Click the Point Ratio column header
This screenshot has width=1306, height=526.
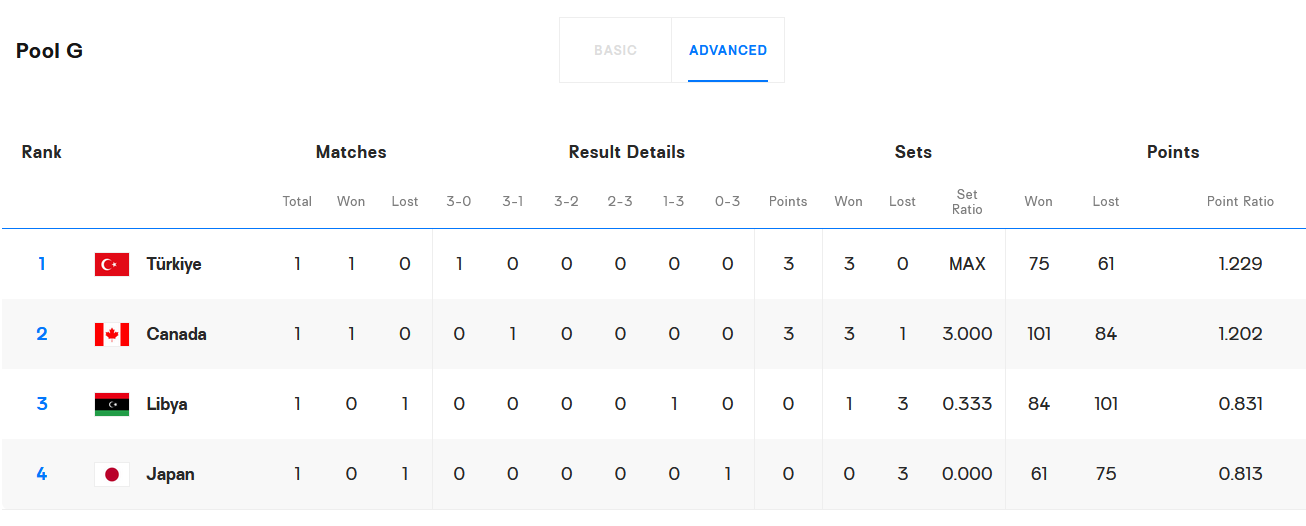coord(1240,202)
